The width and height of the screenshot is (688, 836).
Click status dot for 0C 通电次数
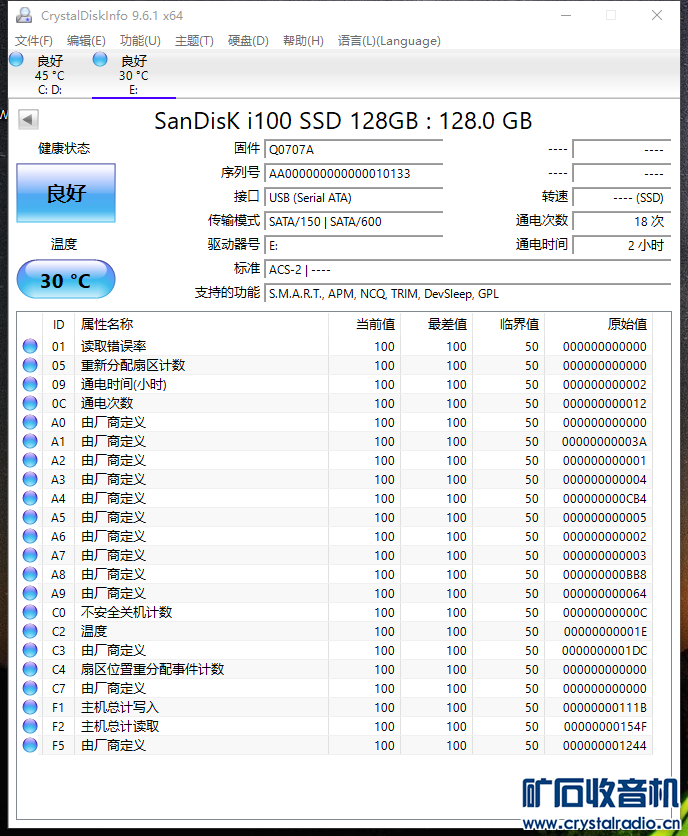click(30, 403)
